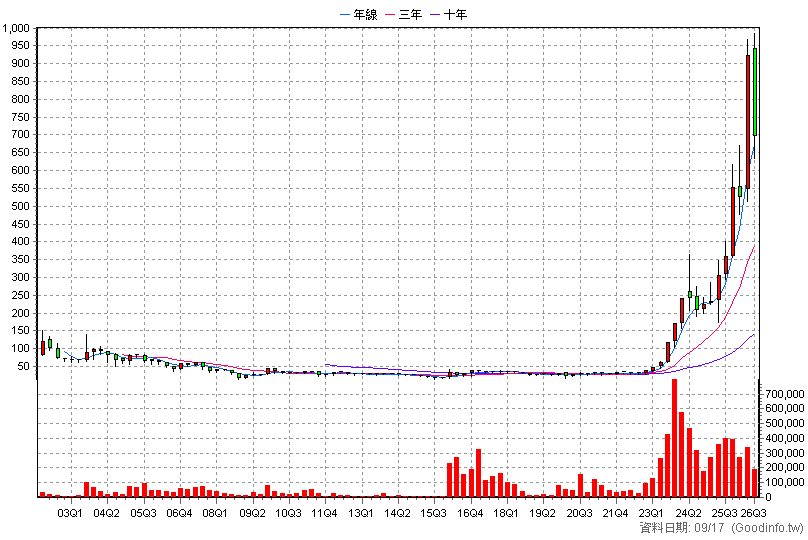The image size is (808, 540).
Task: Click the 資料日期: 09/17 date text
Action: (682, 528)
